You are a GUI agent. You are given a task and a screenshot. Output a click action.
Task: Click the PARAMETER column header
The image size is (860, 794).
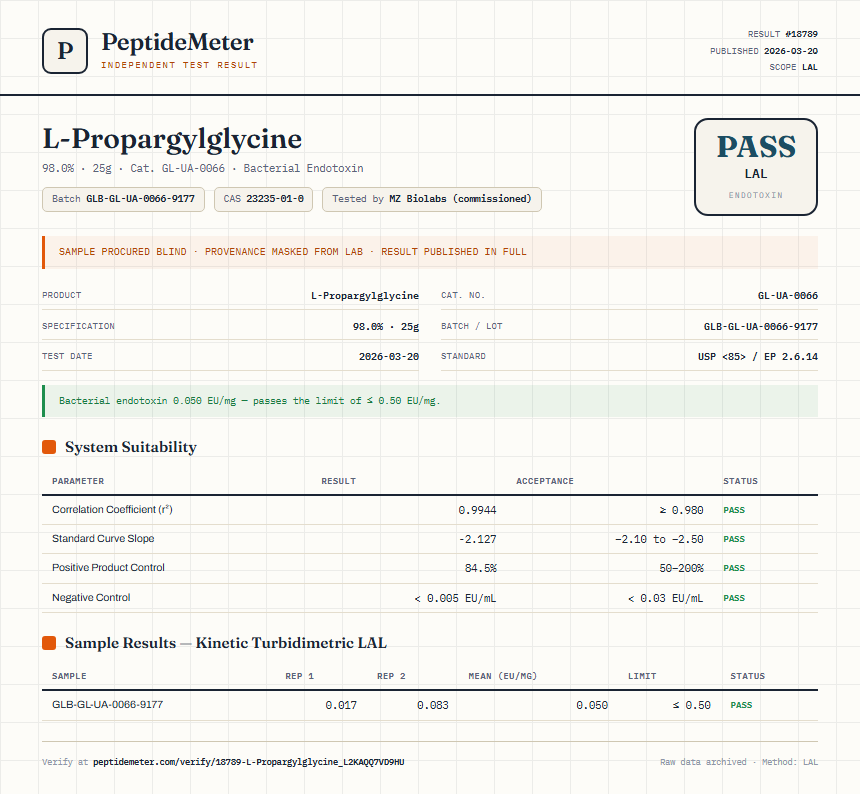pos(78,481)
